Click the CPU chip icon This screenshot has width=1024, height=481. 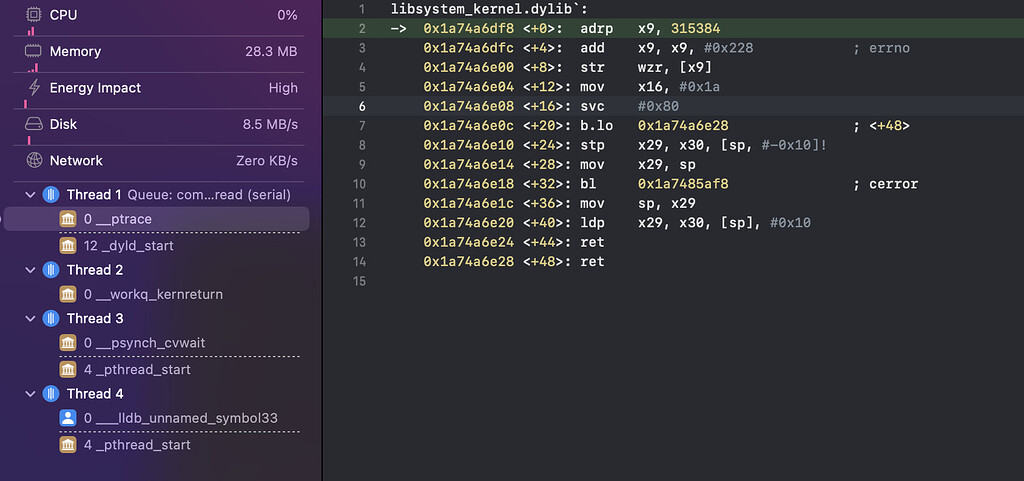(x=33, y=15)
